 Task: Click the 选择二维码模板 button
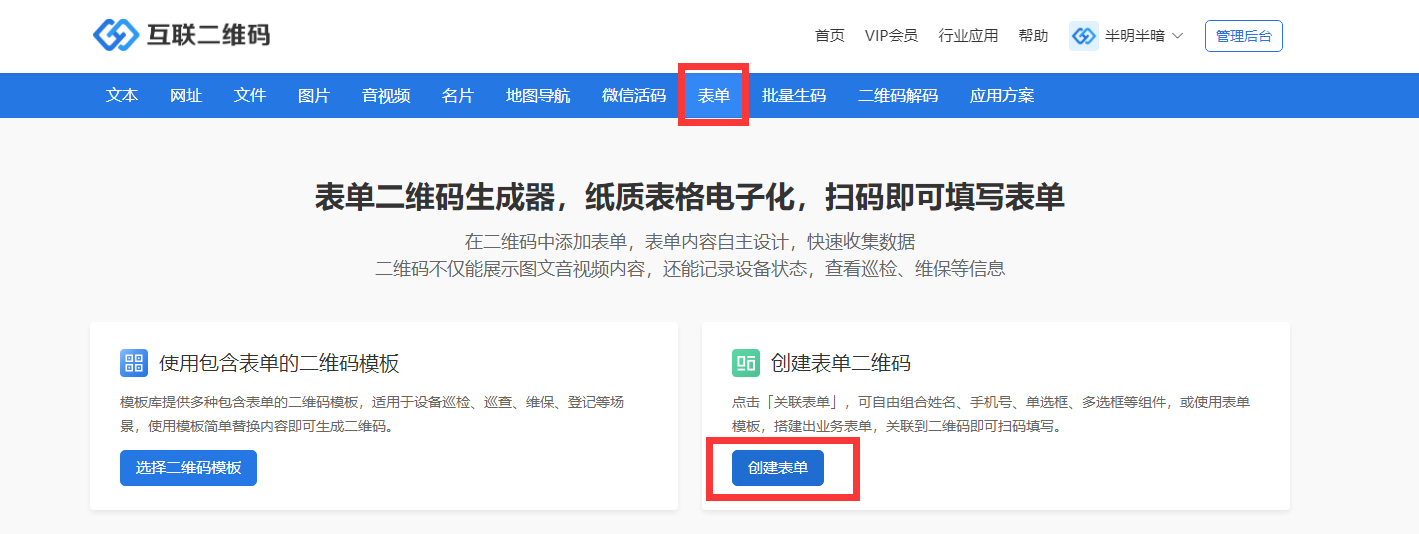188,468
